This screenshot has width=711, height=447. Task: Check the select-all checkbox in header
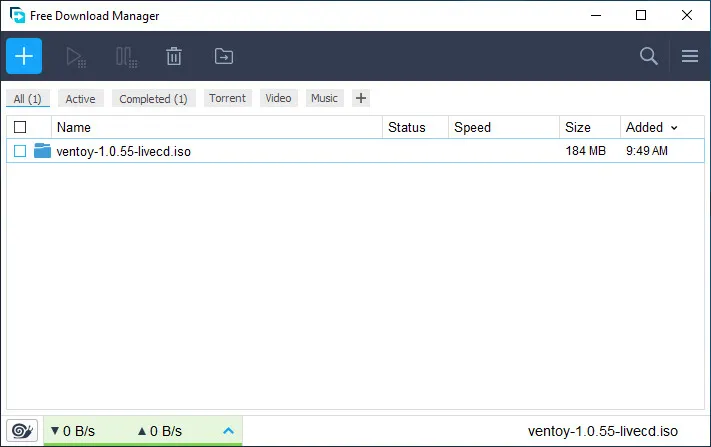20,127
